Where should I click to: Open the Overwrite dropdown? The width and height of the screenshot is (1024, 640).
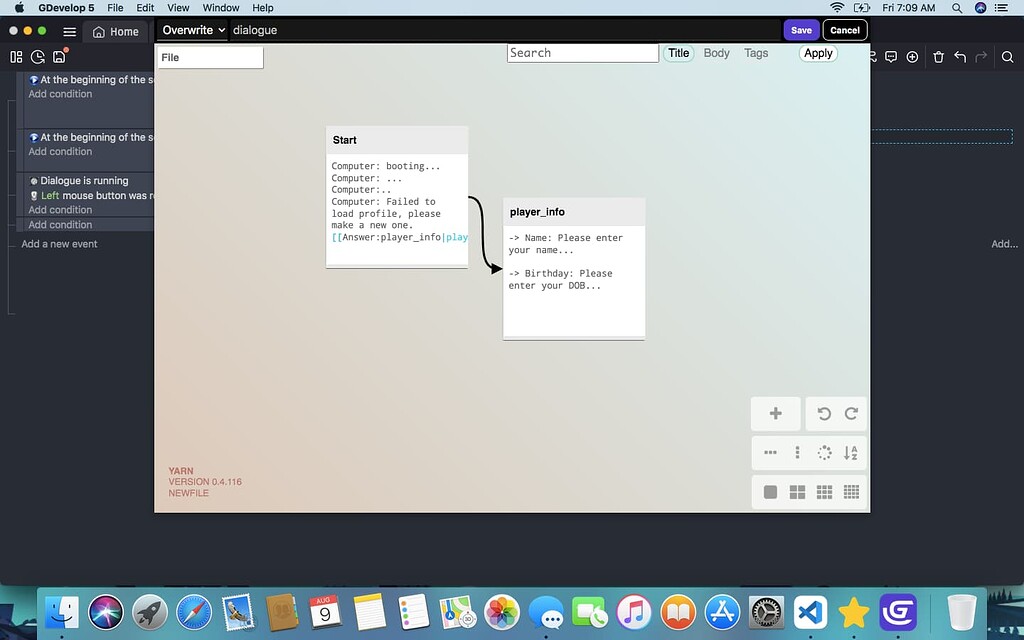[193, 30]
